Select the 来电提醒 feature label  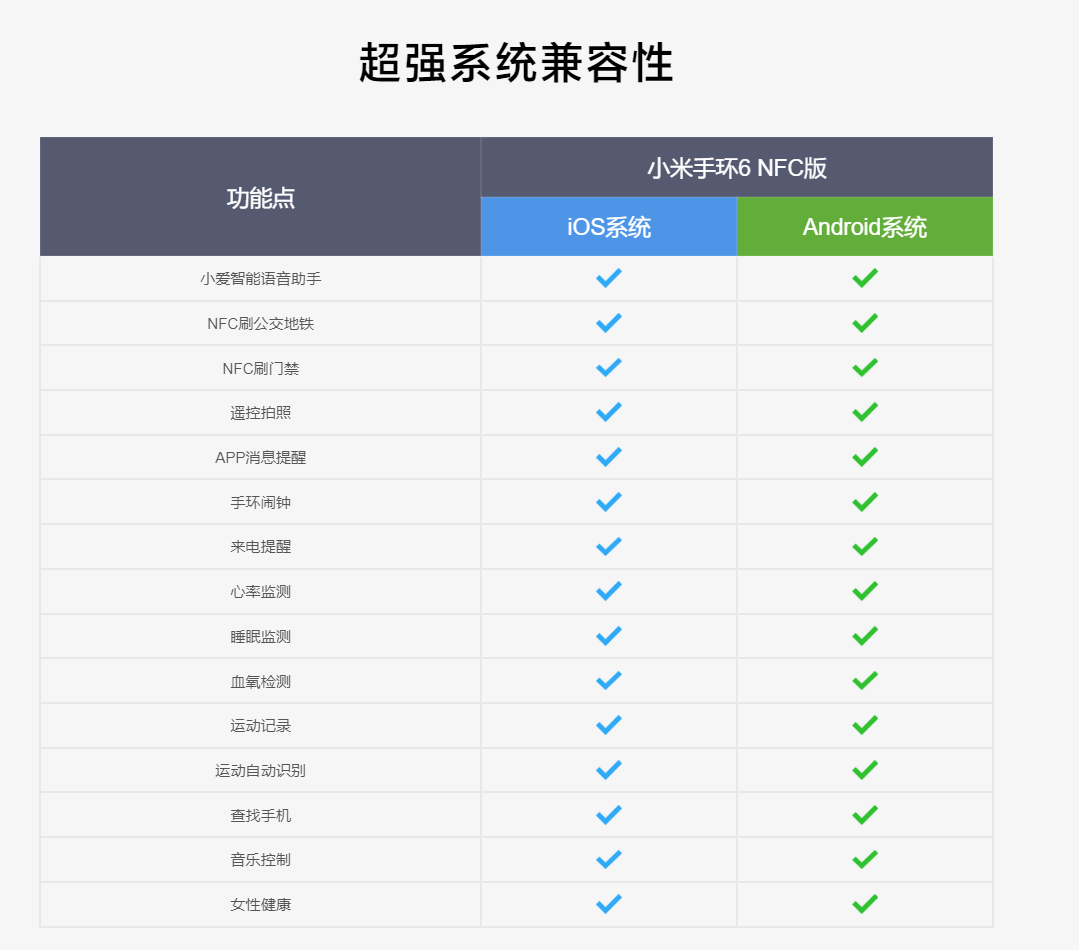[260, 547]
